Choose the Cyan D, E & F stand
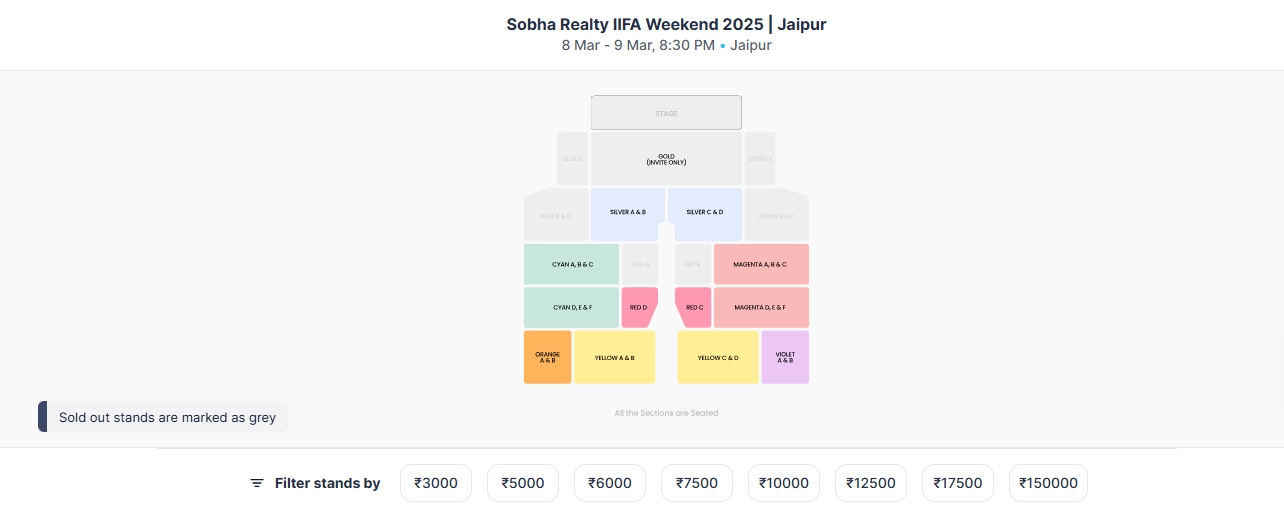This screenshot has height=507, width=1284. pyautogui.click(x=572, y=307)
